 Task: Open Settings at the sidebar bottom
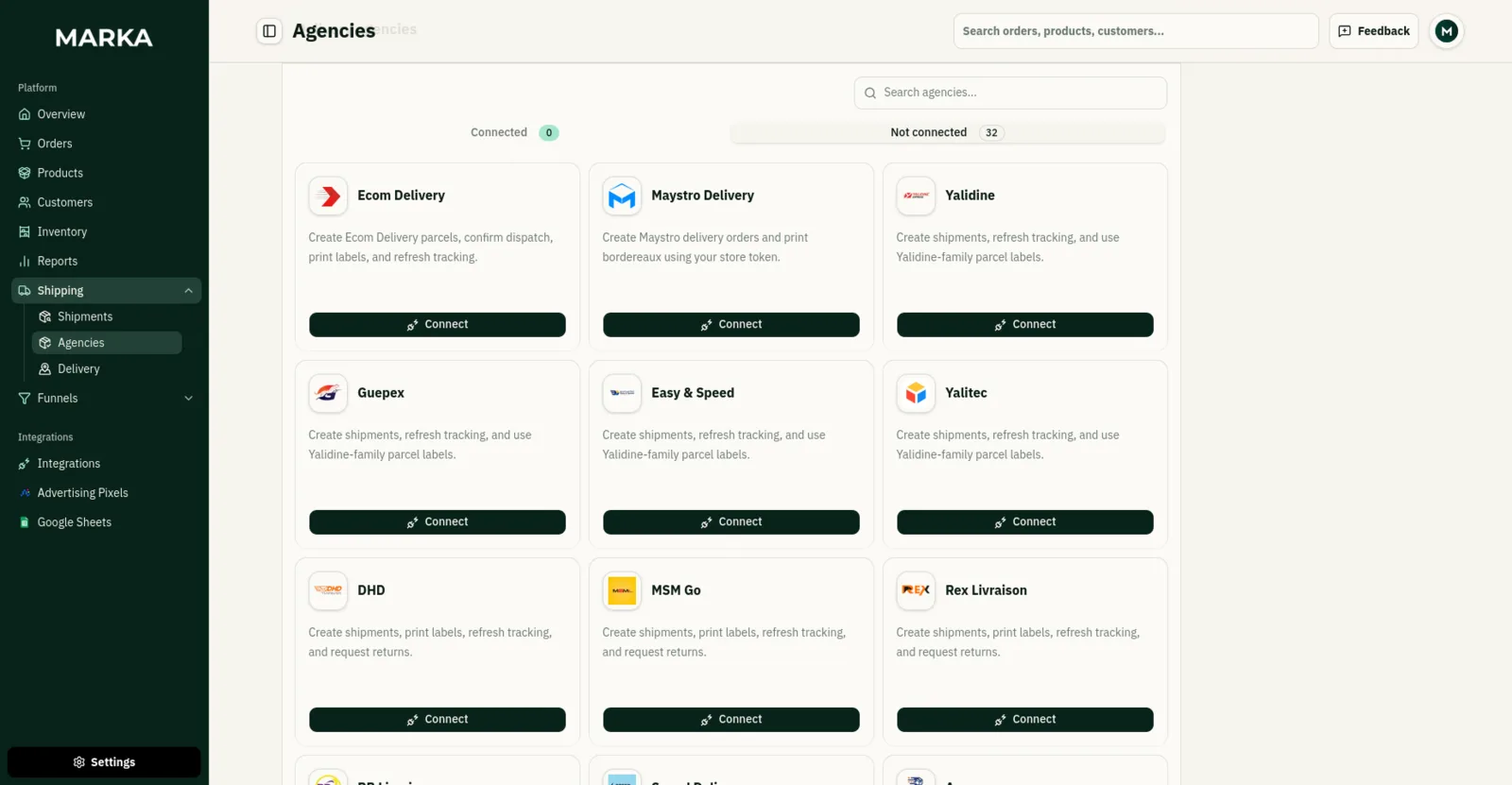click(104, 762)
